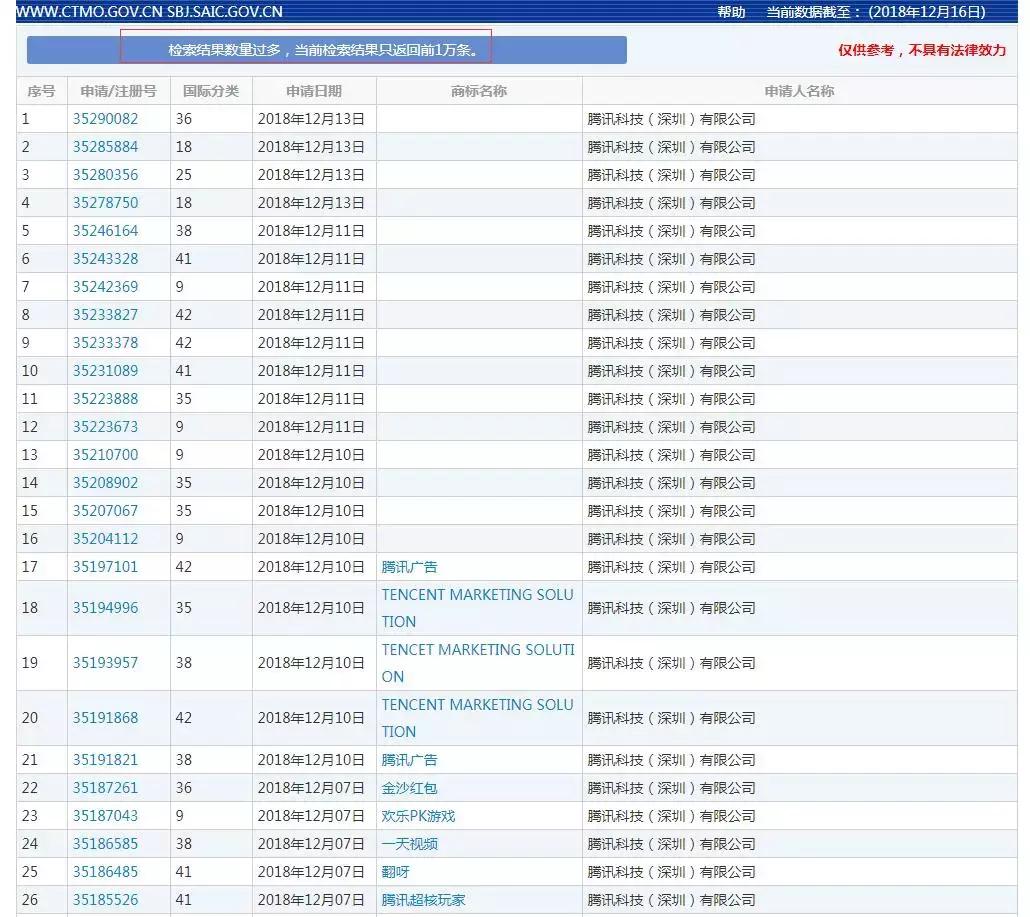The image size is (1030, 917).
Task: Open application number 35233827
Action: pyautogui.click(x=105, y=315)
